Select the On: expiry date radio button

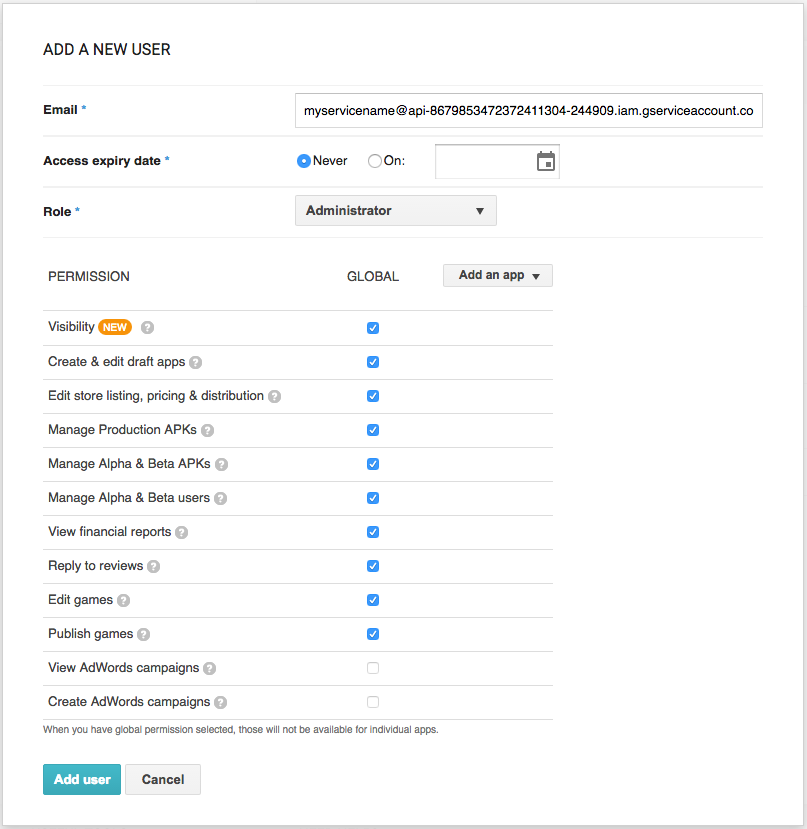[x=375, y=161]
